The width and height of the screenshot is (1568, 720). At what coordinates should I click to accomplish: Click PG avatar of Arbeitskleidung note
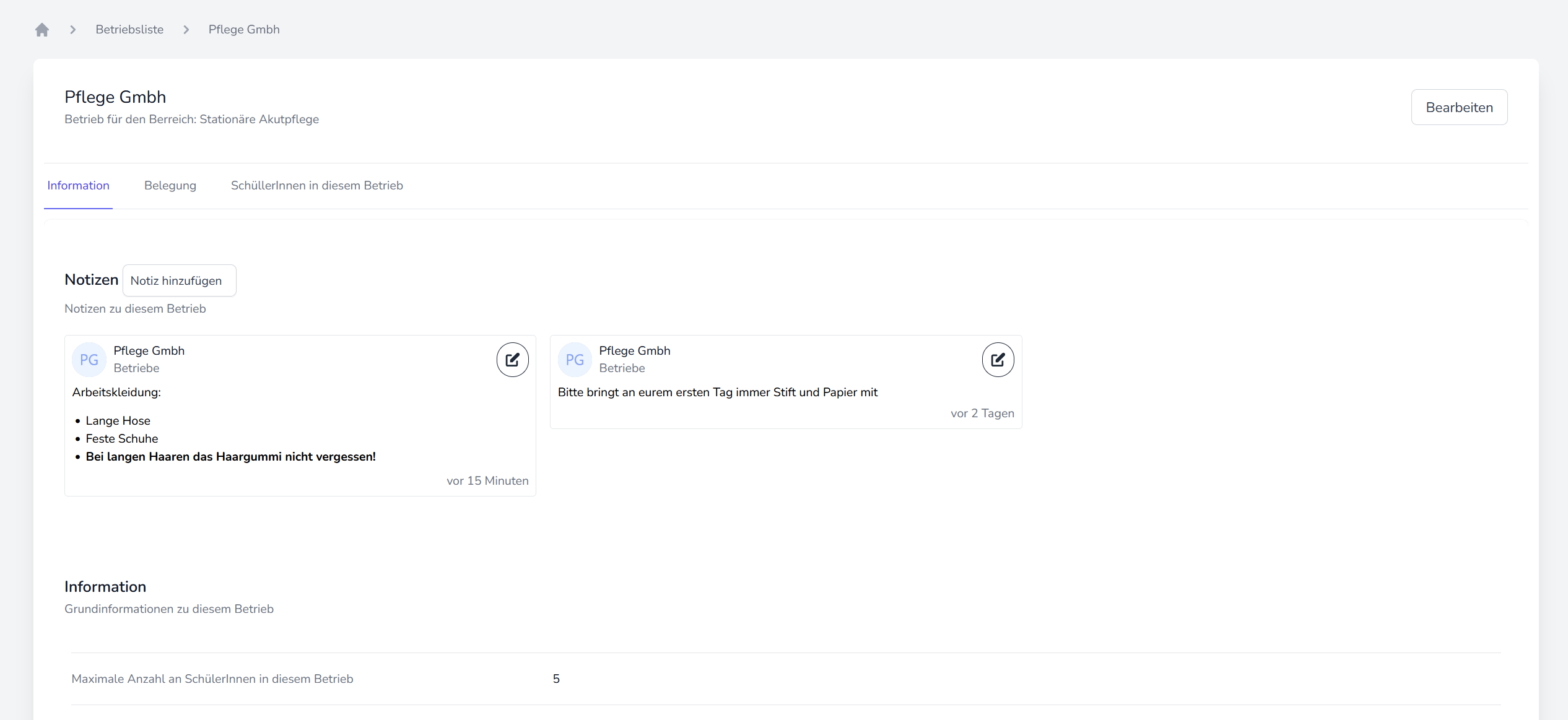[x=89, y=360]
